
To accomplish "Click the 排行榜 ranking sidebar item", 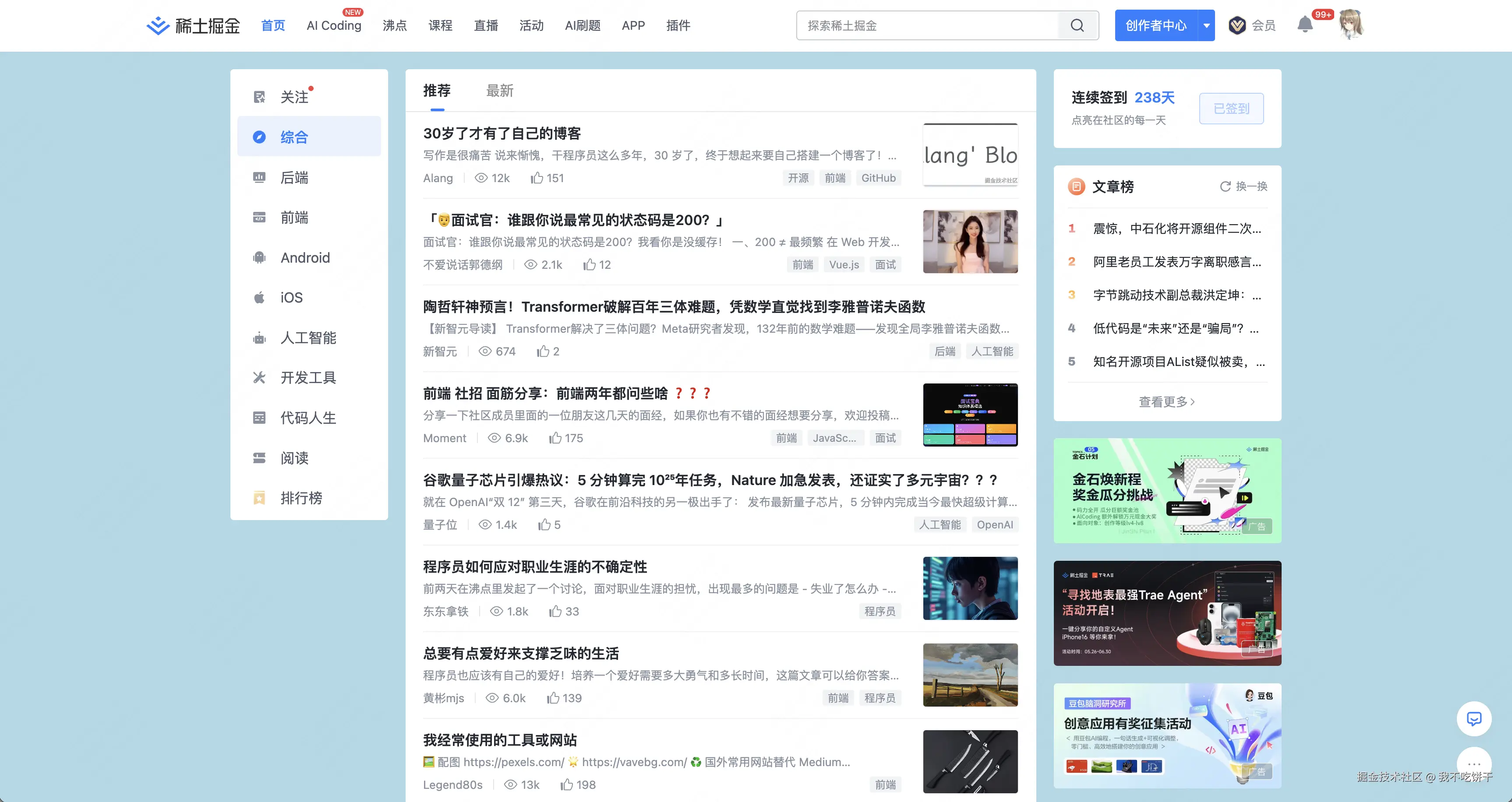I will pos(300,497).
